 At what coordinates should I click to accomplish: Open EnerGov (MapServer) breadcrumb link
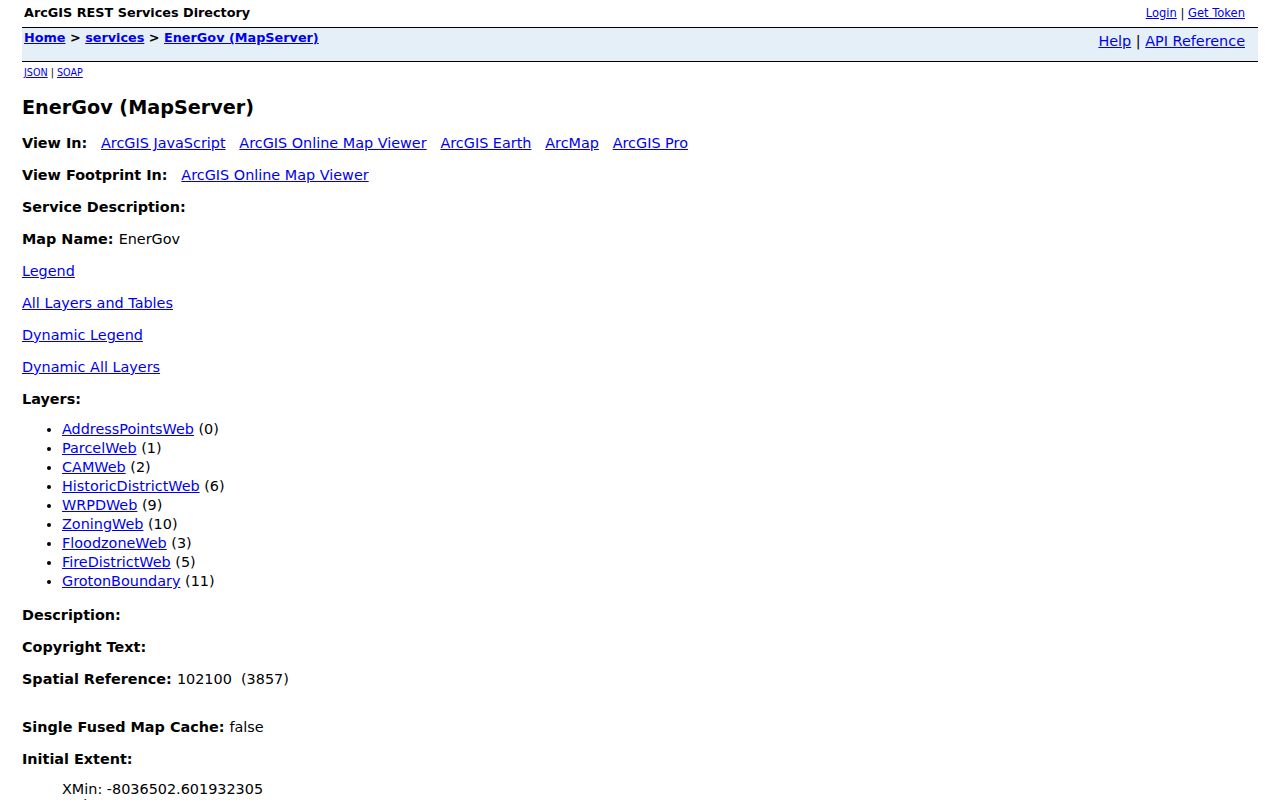pos(241,38)
